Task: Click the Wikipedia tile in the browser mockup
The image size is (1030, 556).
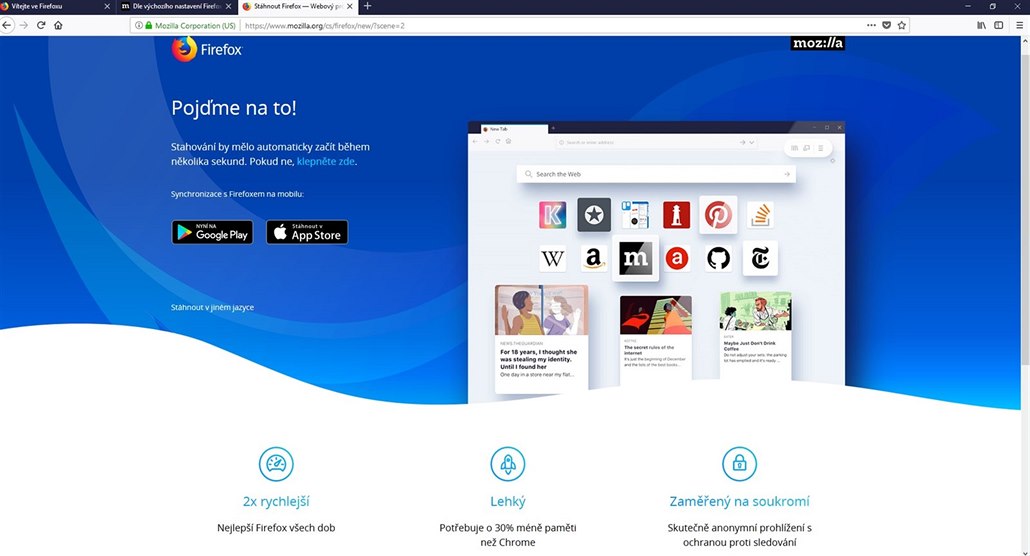Action: [x=552, y=258]
